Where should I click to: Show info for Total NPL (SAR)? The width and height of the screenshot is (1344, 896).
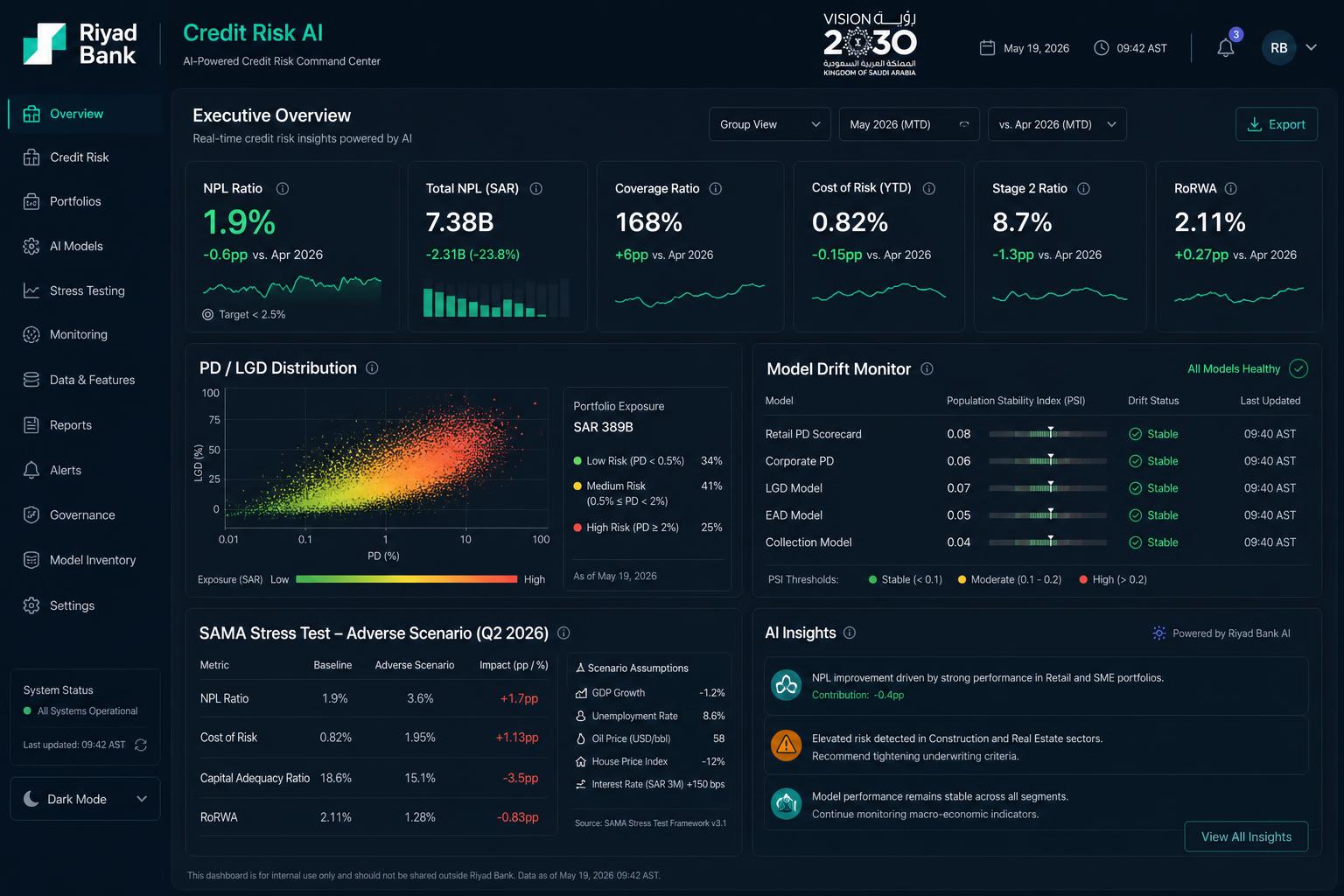[x=536, y=188]
